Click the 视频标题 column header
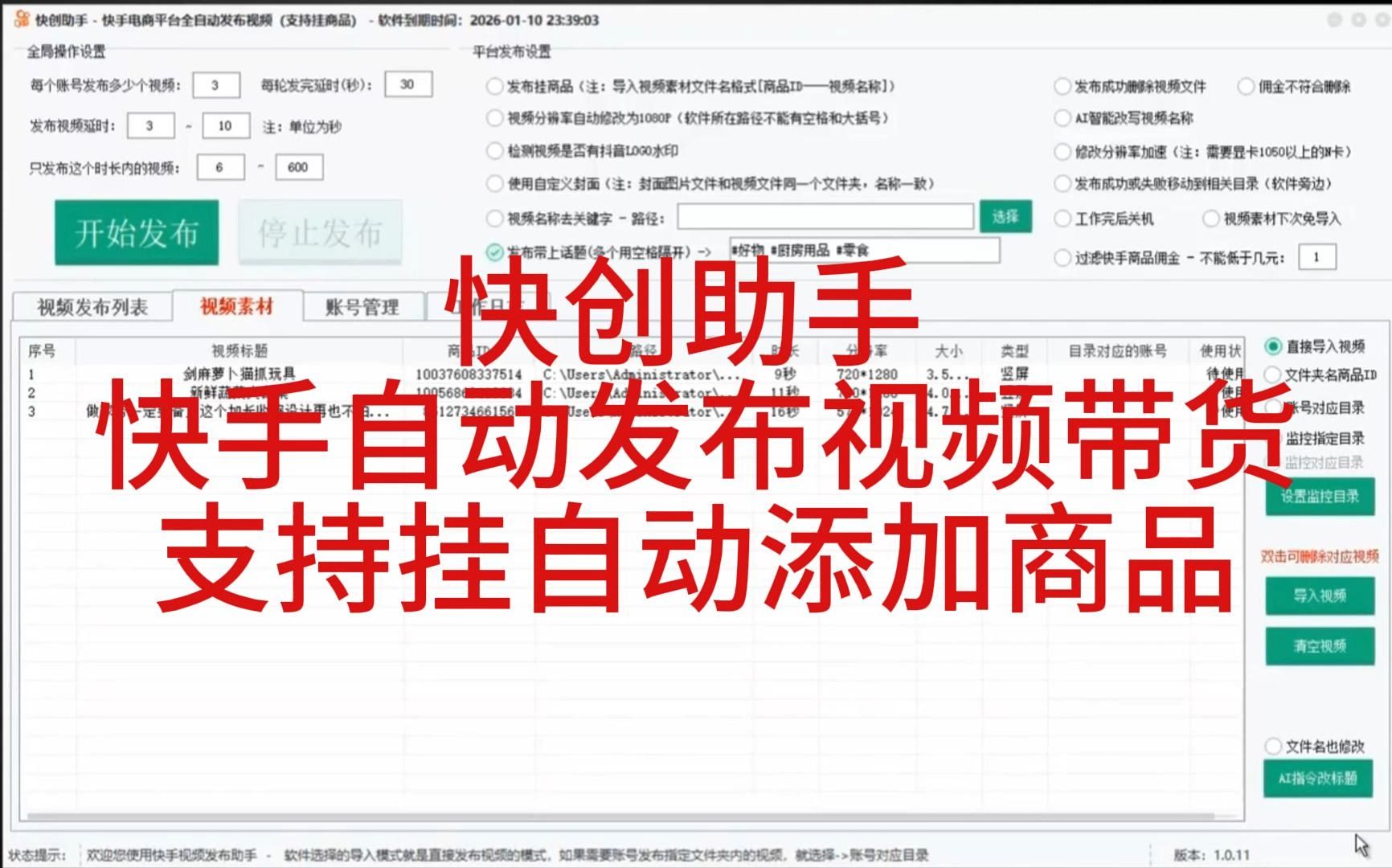Screen dimensions: 1392x868 point(240,350)
